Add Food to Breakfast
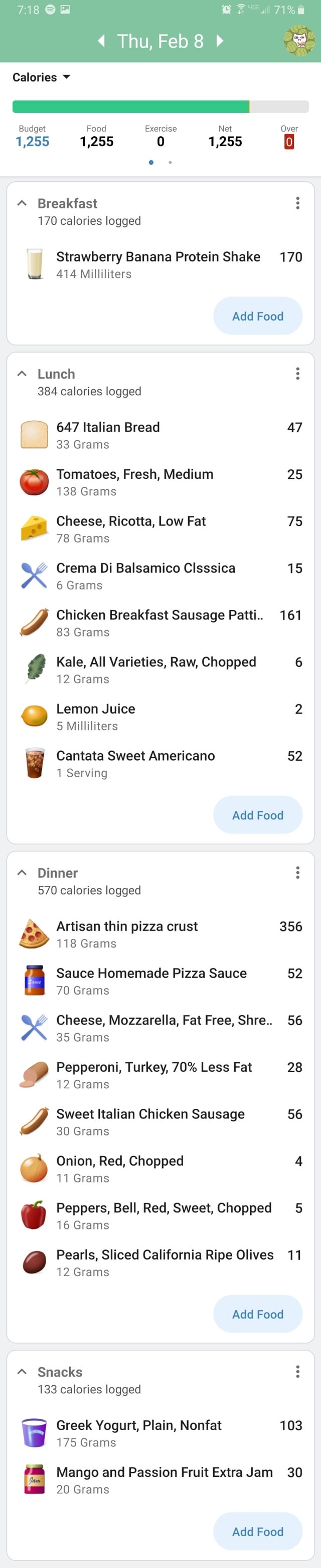This screenshot has width=321, height=1568. pos(258,316)
